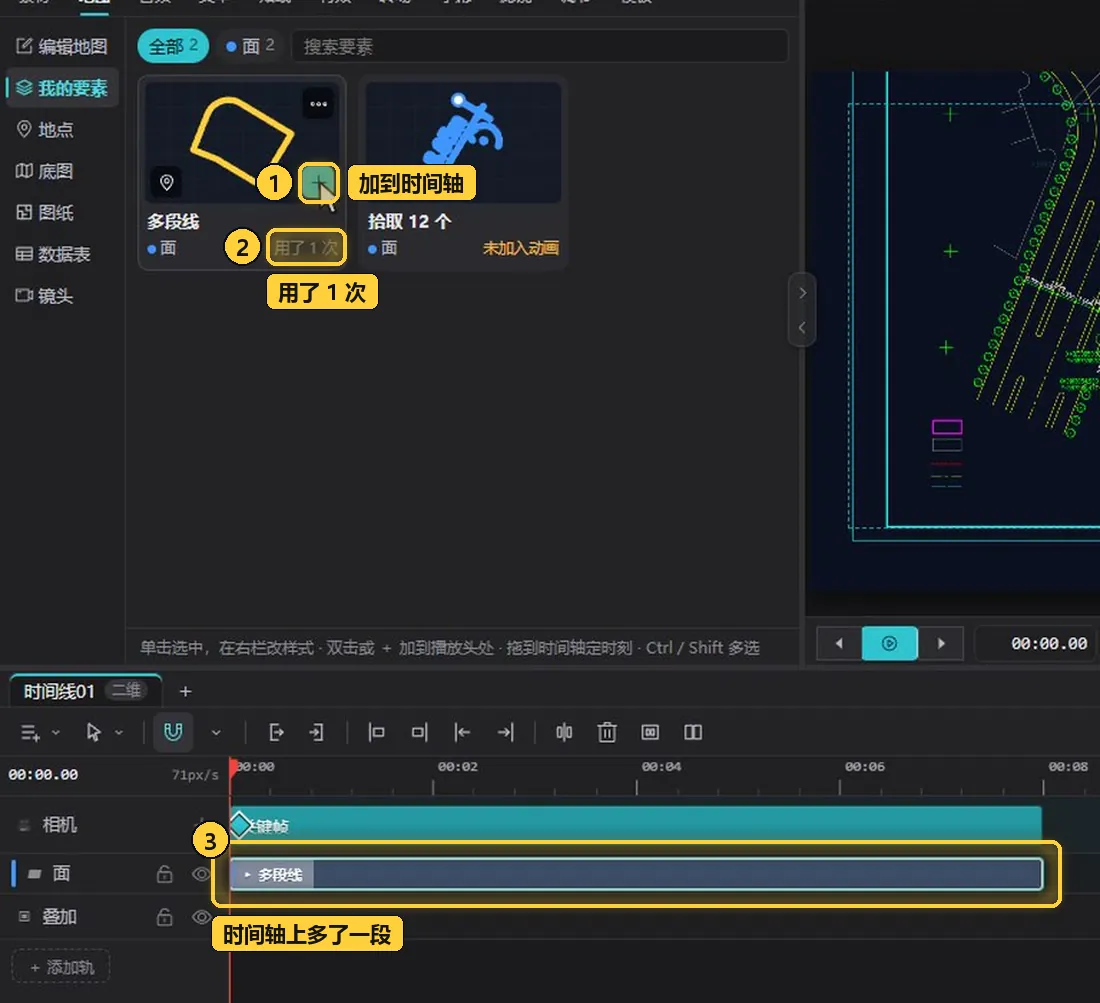Add a new timeline with the plus tab
Image resolution: width=1100 pixels, height=1003 pixels.
[x=185, y=692]
